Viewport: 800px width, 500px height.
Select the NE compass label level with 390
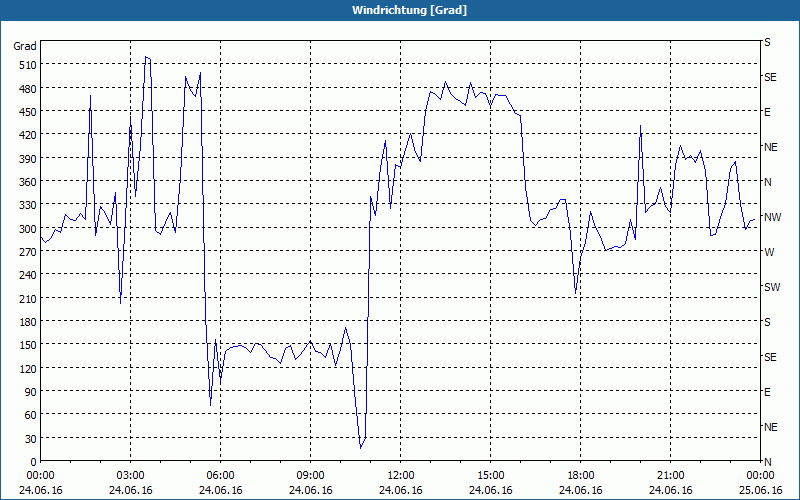click(x=770, y=147)
